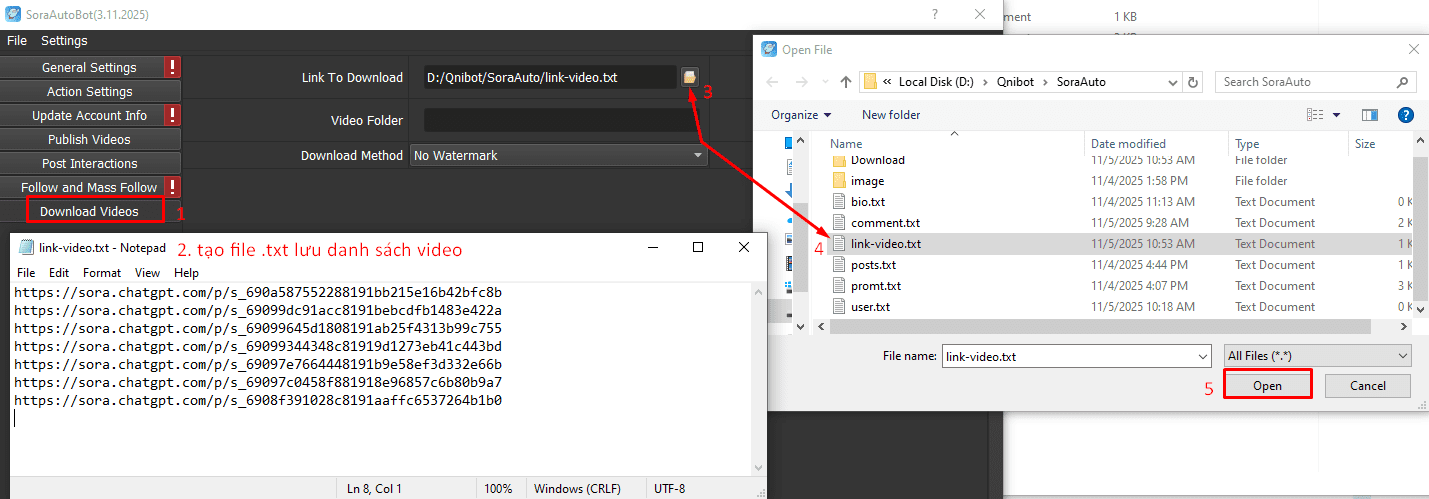Viewport: 1429px width, 499px height.
Task: Open the Settings menu in SoraAutoBot
Action: point(64,41)
